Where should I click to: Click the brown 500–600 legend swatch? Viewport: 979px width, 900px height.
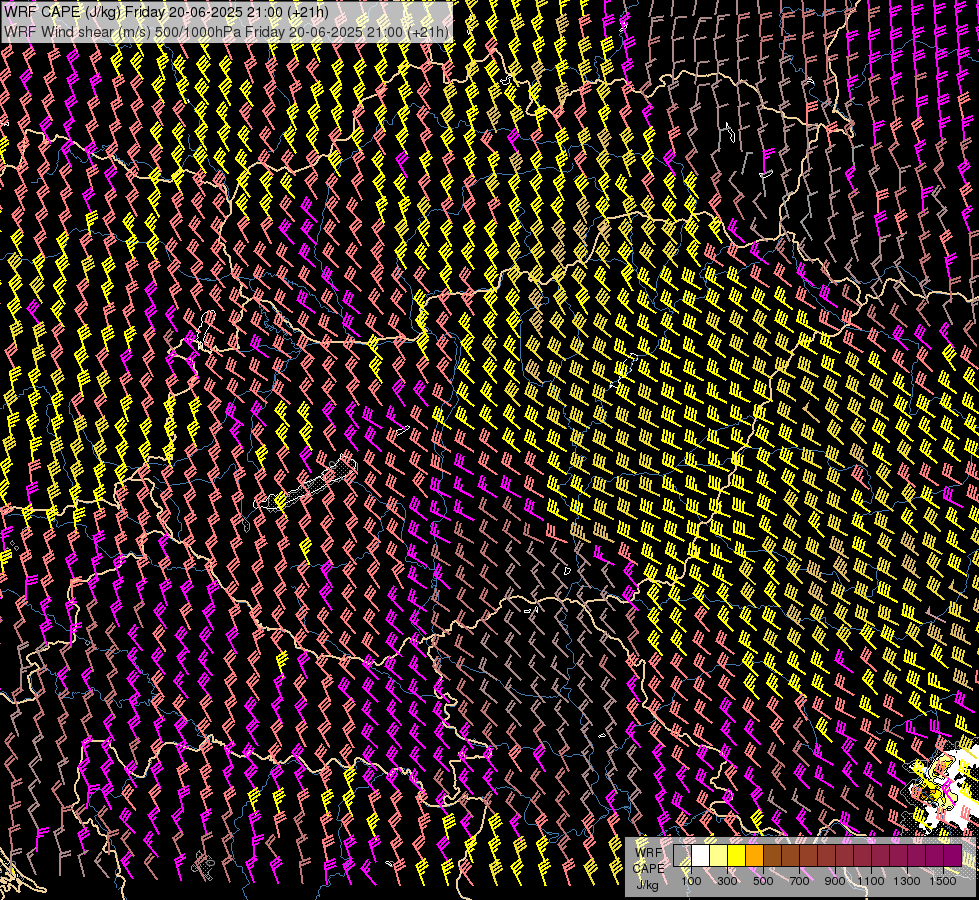773,855
